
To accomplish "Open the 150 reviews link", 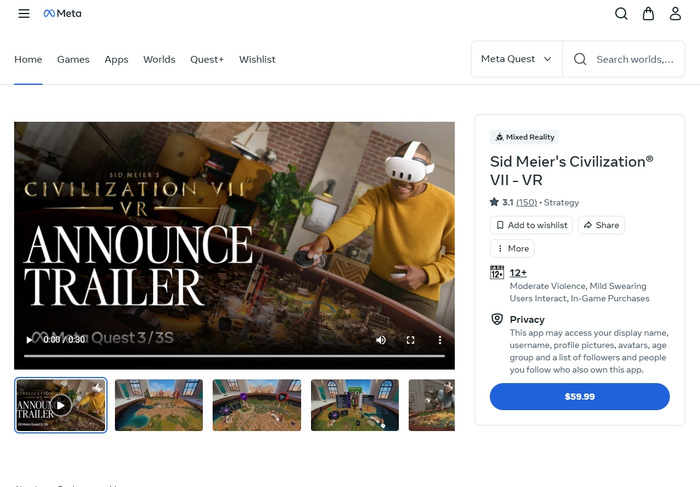I will (526, 203).
